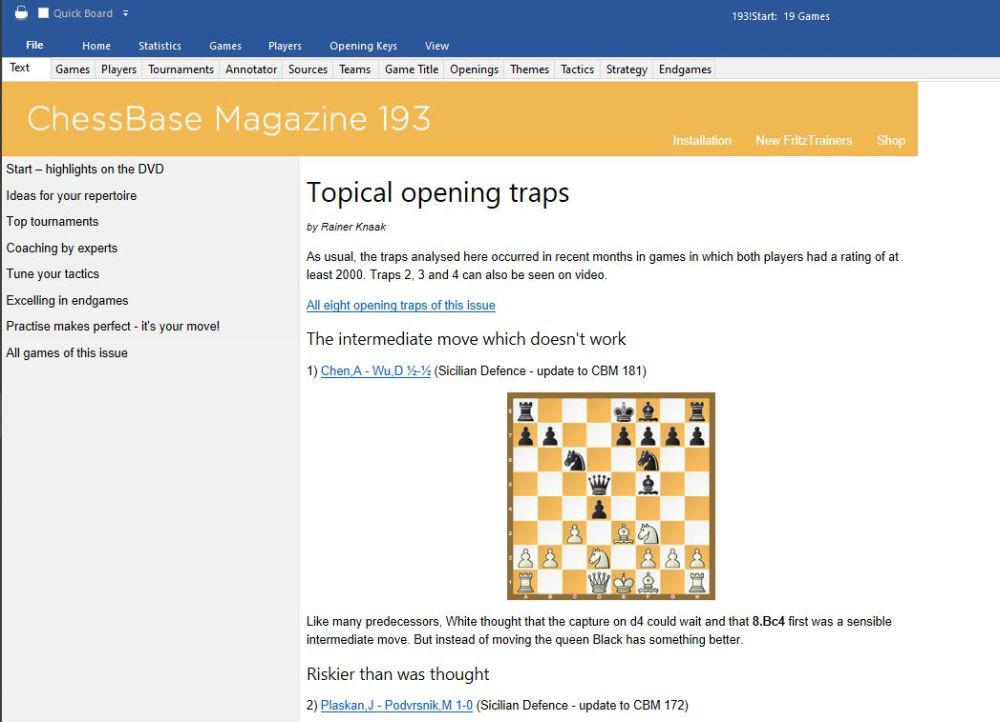The image size is (1000, 722).
Task: Open the Chen,A - Wu,D game link
Action: click(376, 371)
